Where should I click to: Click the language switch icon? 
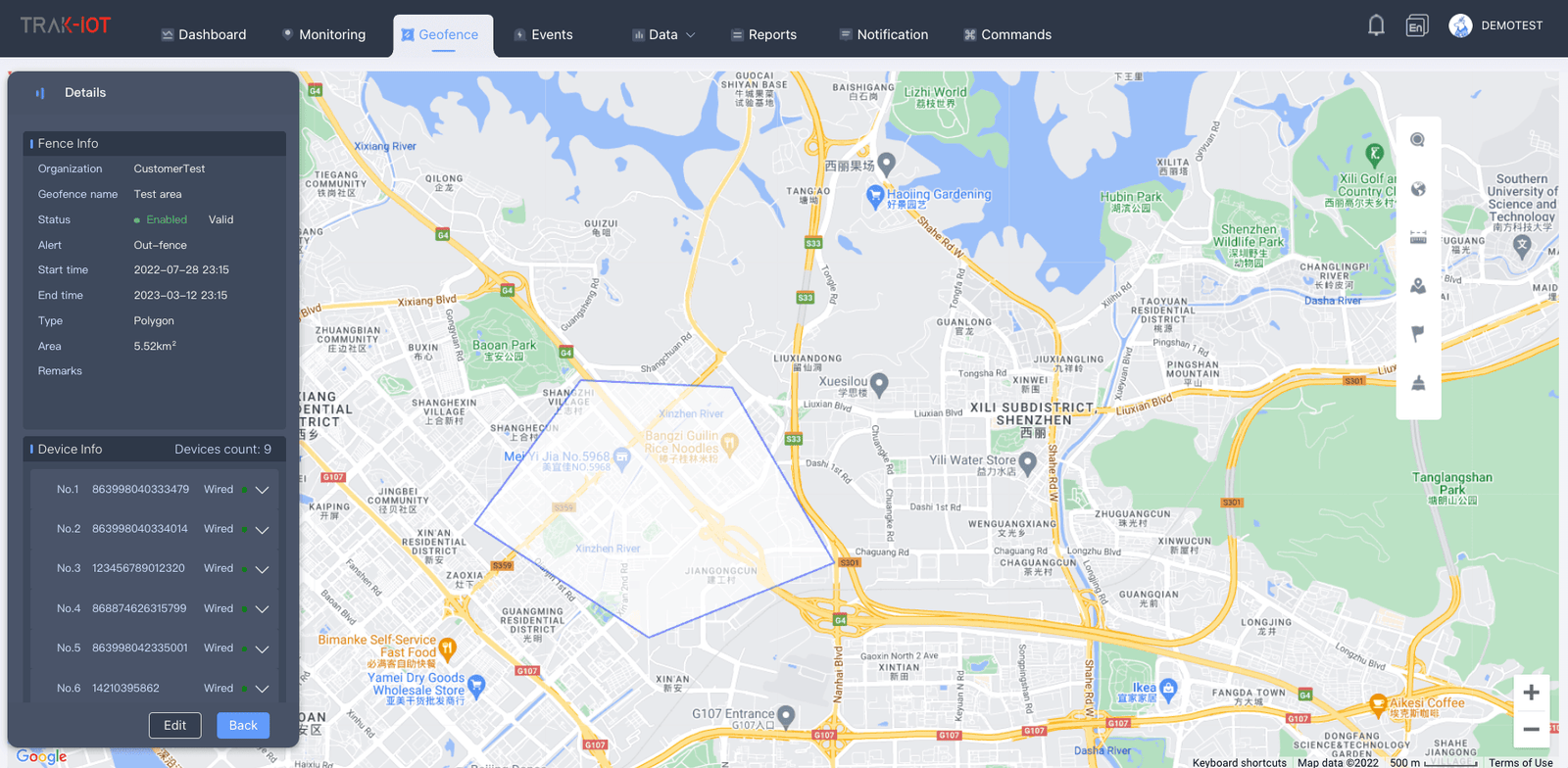click(1416, 25)
